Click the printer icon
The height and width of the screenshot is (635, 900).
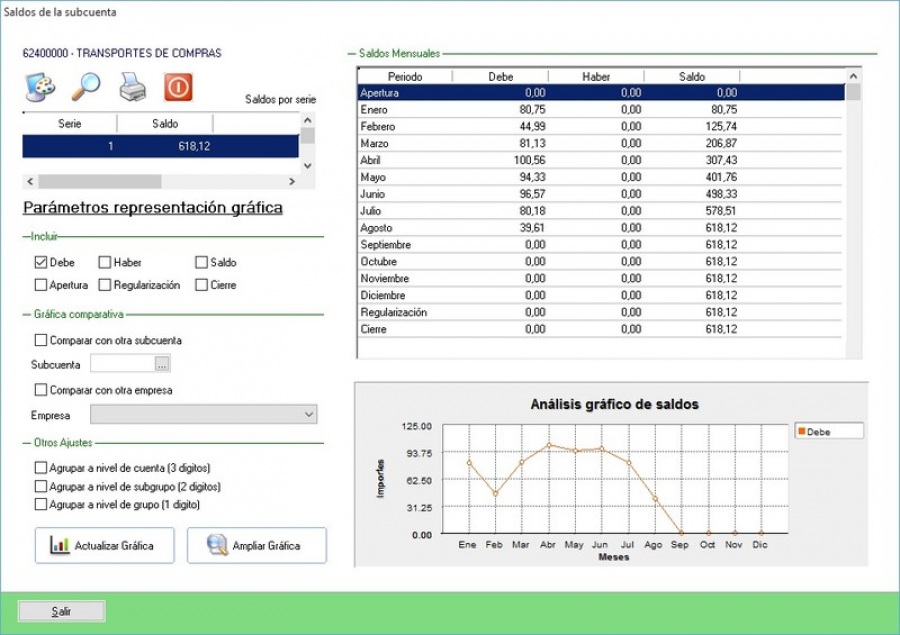coord(132,87)
